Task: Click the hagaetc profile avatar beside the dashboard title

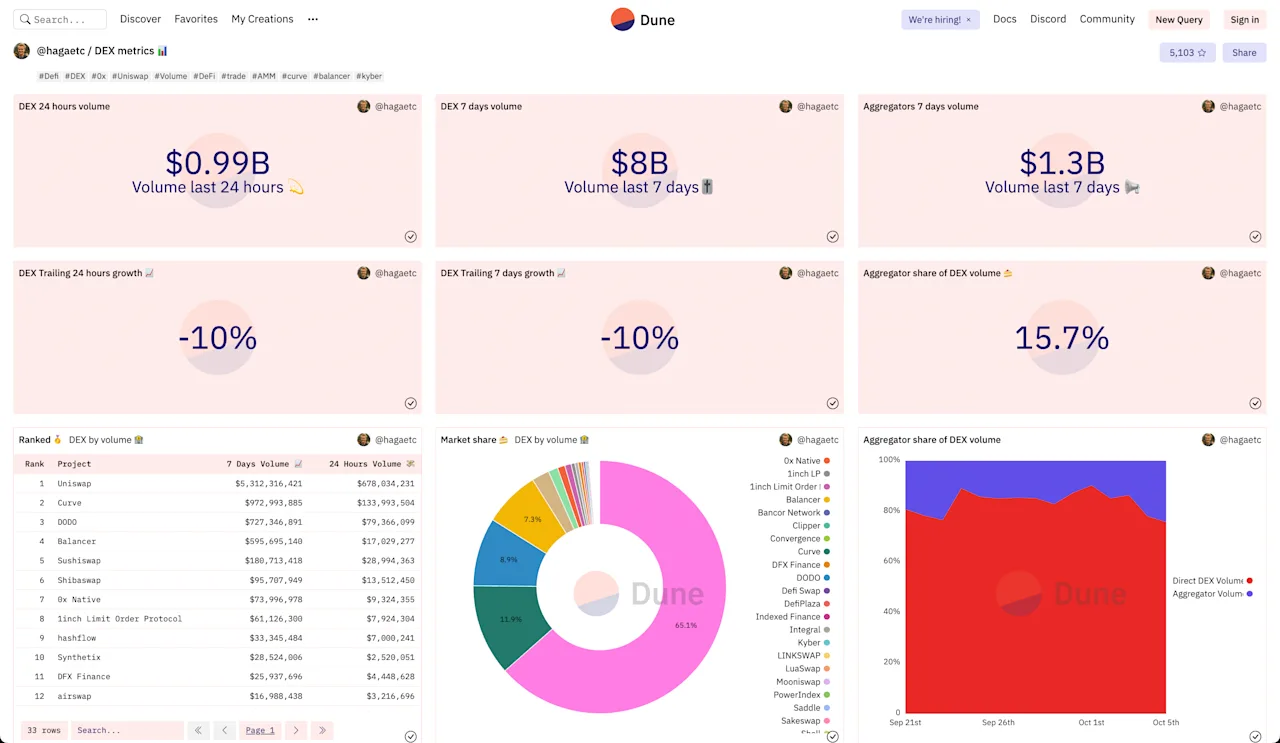Action: point(22,51)
